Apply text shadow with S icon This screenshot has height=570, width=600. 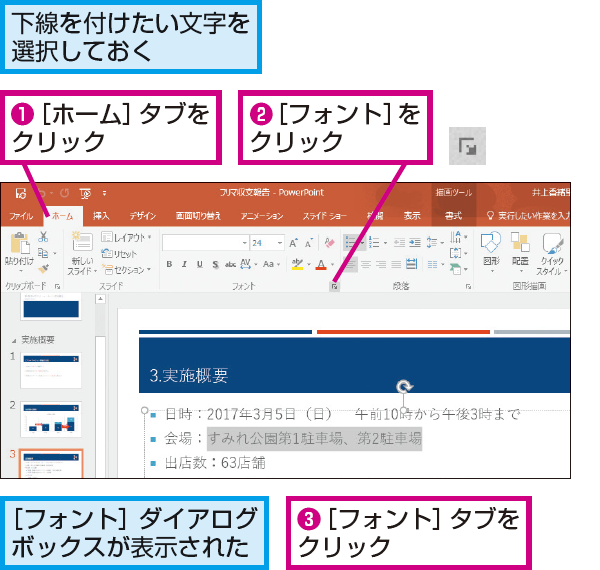tap(215, 264)
